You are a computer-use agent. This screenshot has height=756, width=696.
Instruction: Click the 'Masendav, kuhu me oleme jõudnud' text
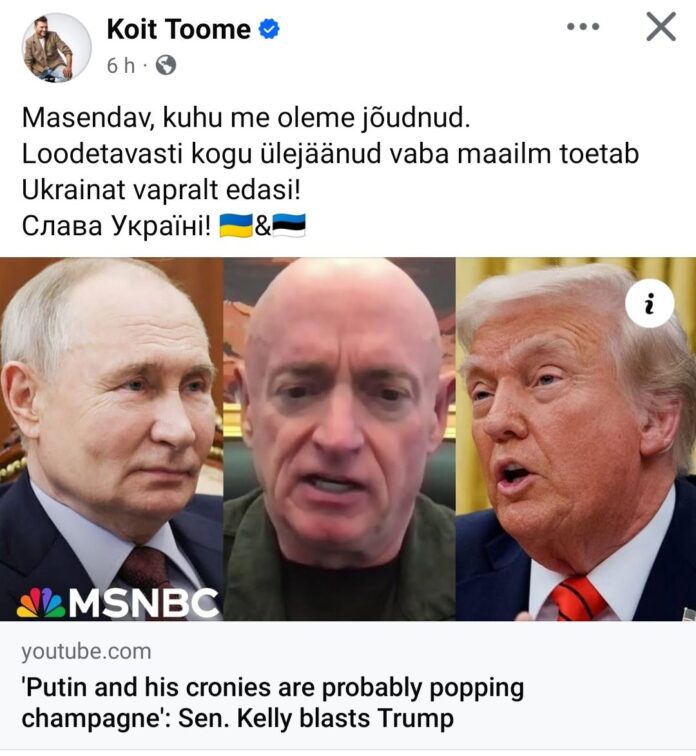tap(246, 118)
